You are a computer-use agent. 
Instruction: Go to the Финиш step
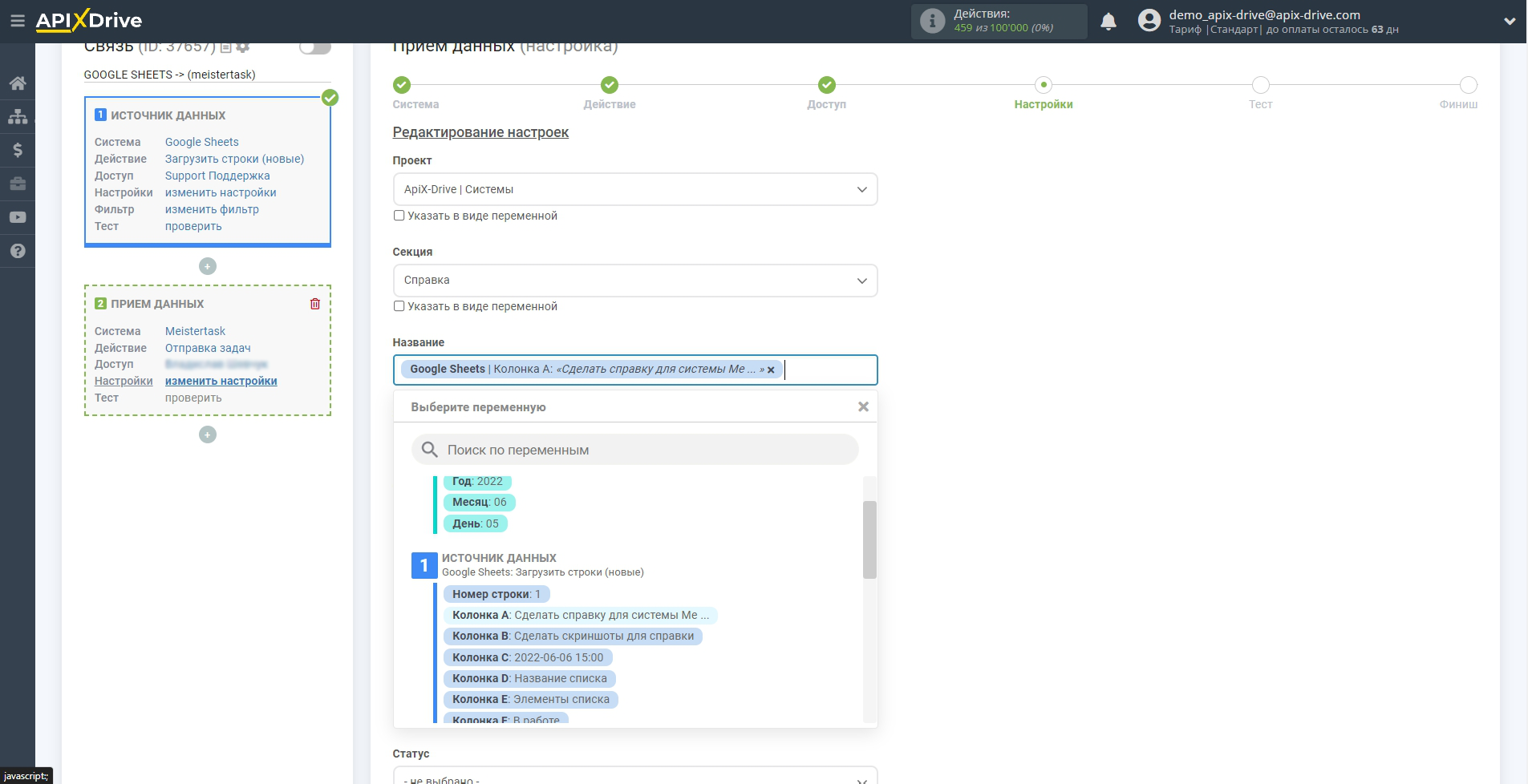click(1469, 85)
